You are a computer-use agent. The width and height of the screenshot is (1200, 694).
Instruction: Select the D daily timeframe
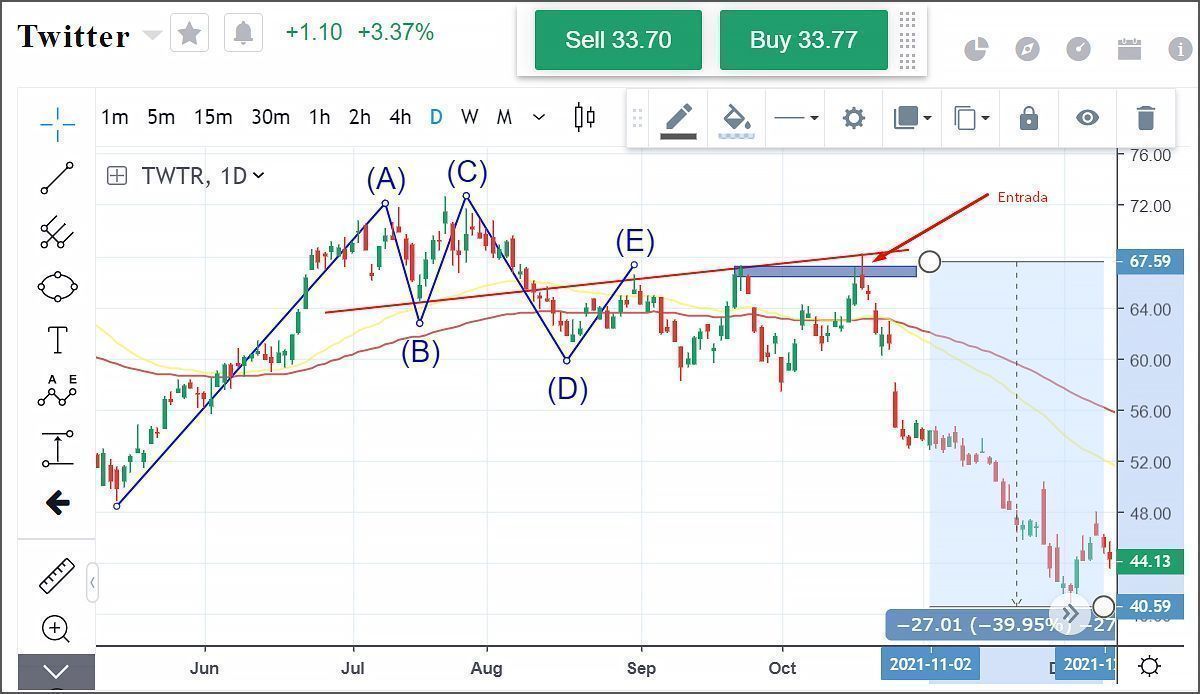tap(436, 117)
